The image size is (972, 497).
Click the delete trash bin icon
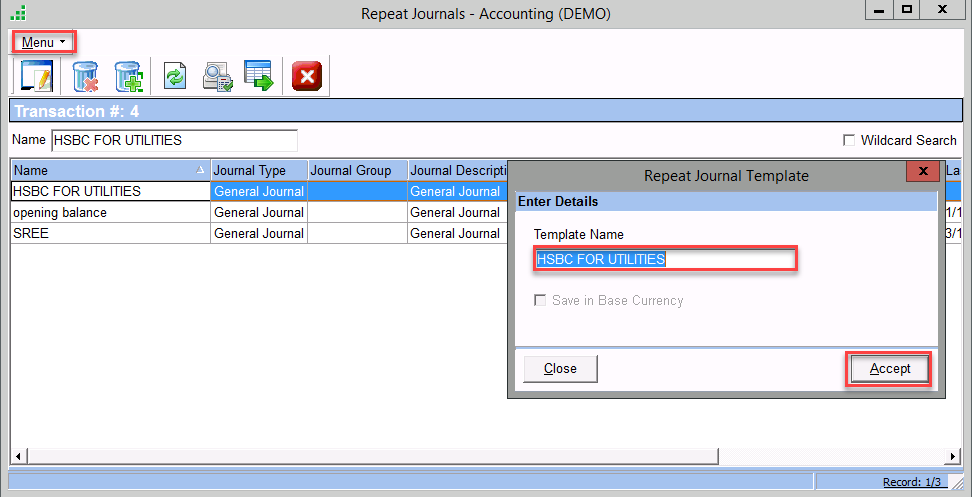[x=87, y=77]
